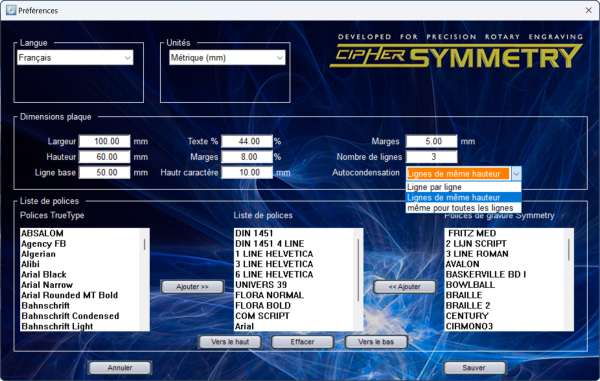
Task: Click the Hautr caractère input field
Action: [247, 173]
